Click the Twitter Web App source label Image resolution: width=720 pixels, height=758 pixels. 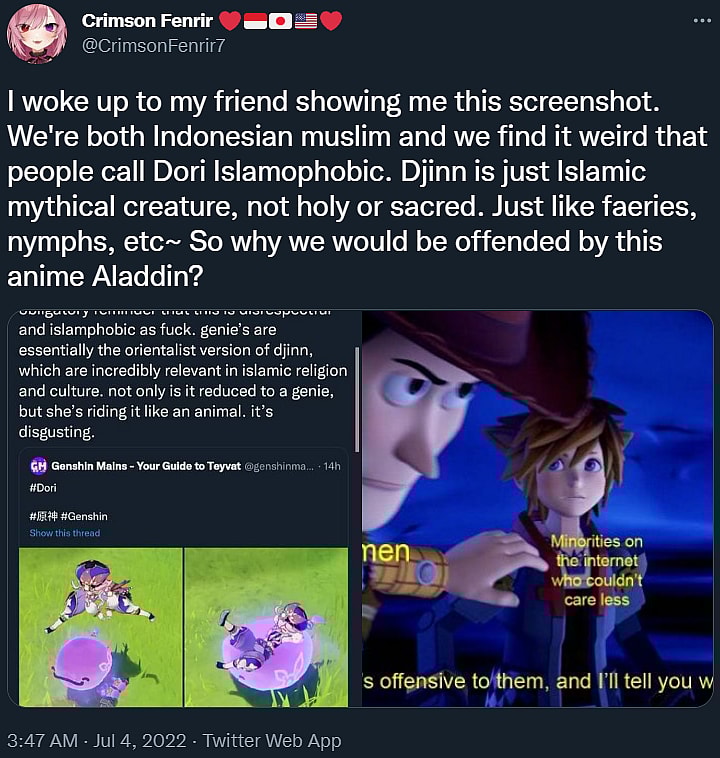point(272,741)
